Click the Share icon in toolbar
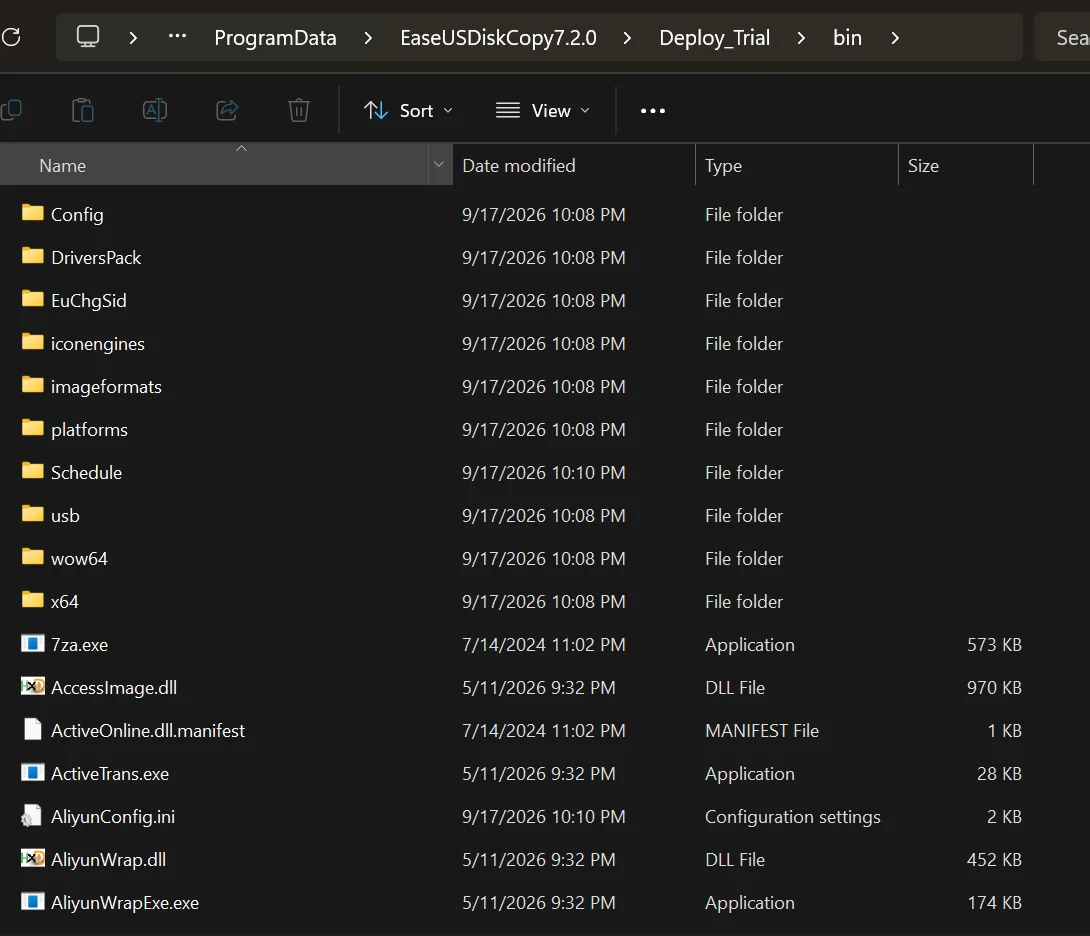Image resolution: width=1090 pixels, height=936 pixels. point(227,110)
